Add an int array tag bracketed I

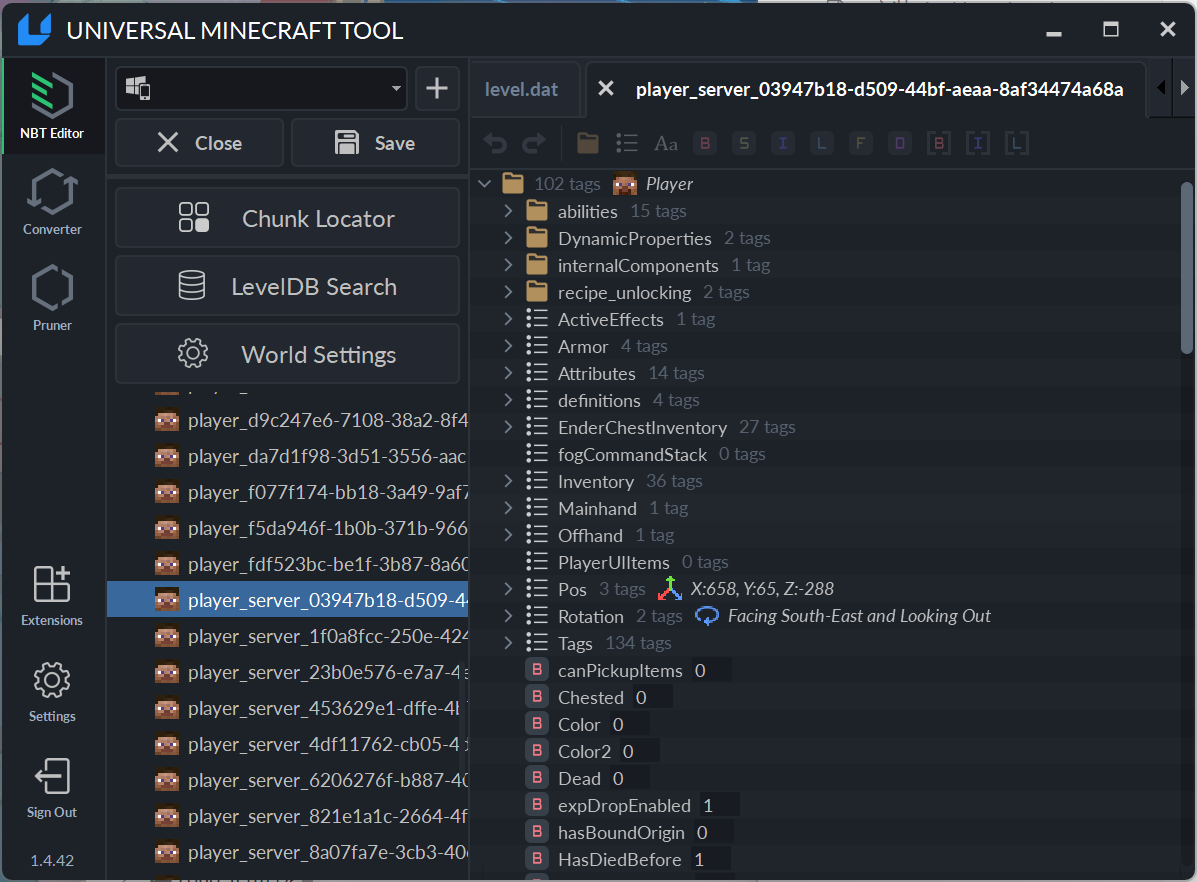click(x=977, y=143)
